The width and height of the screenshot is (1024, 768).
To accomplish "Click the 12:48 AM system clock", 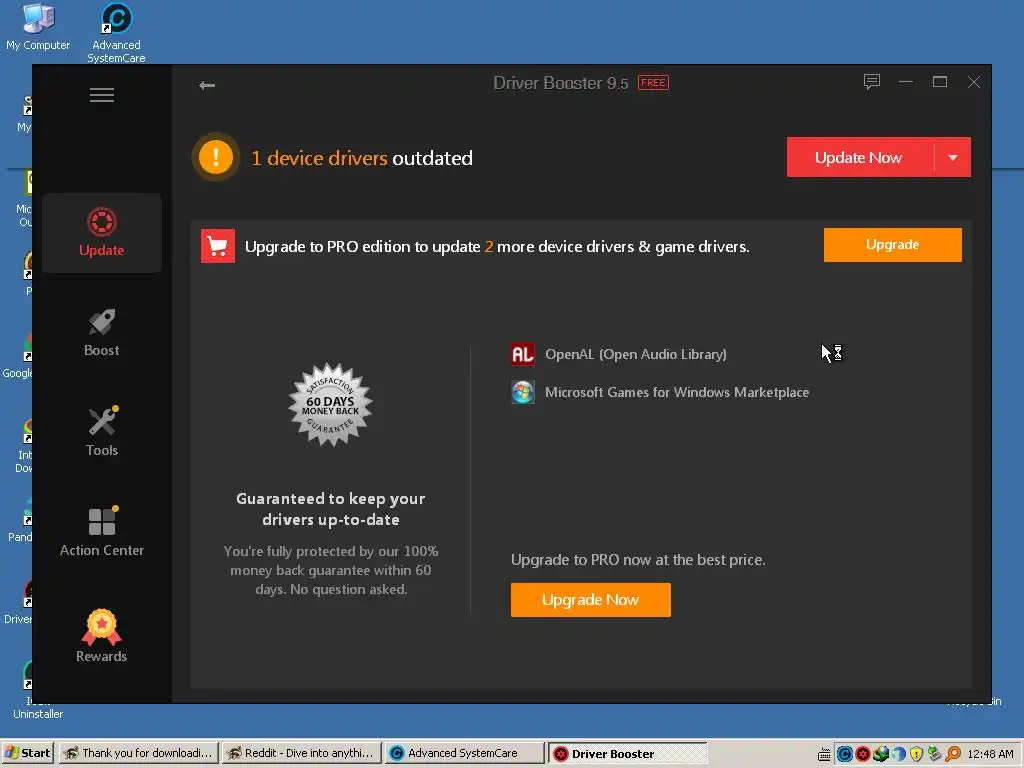I will 990,754.
